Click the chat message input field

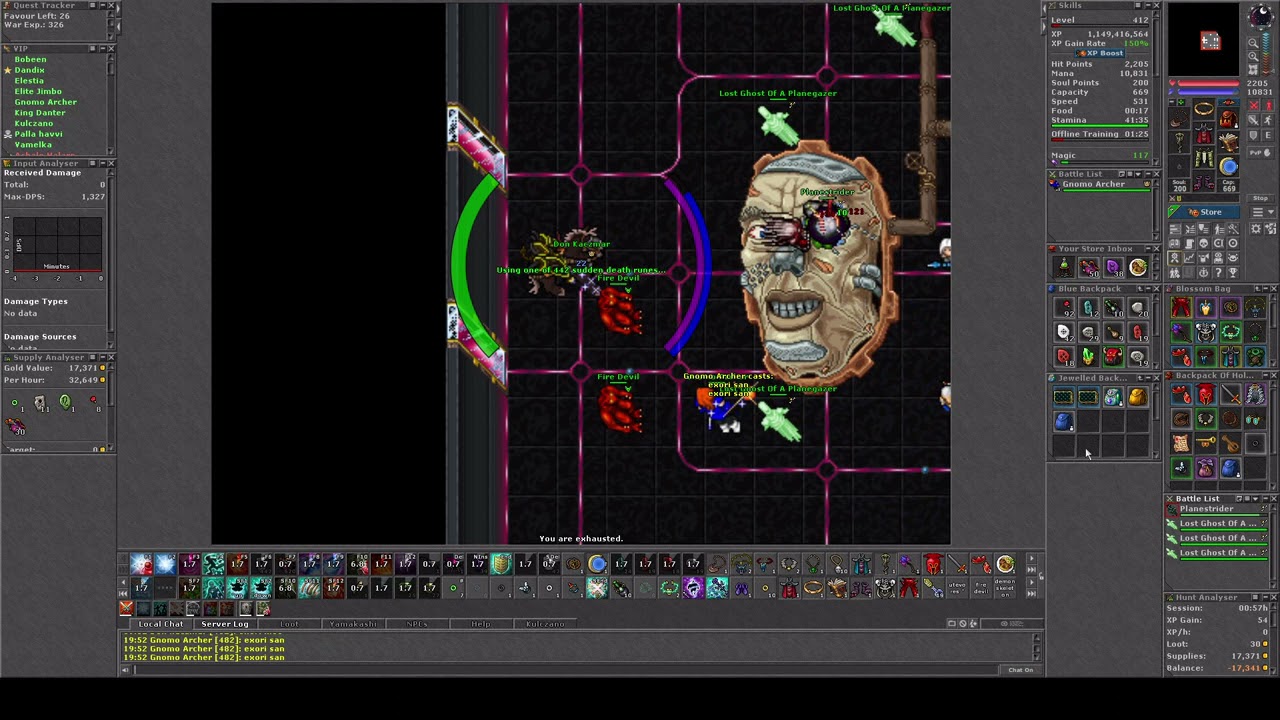[x=565, y=670]
